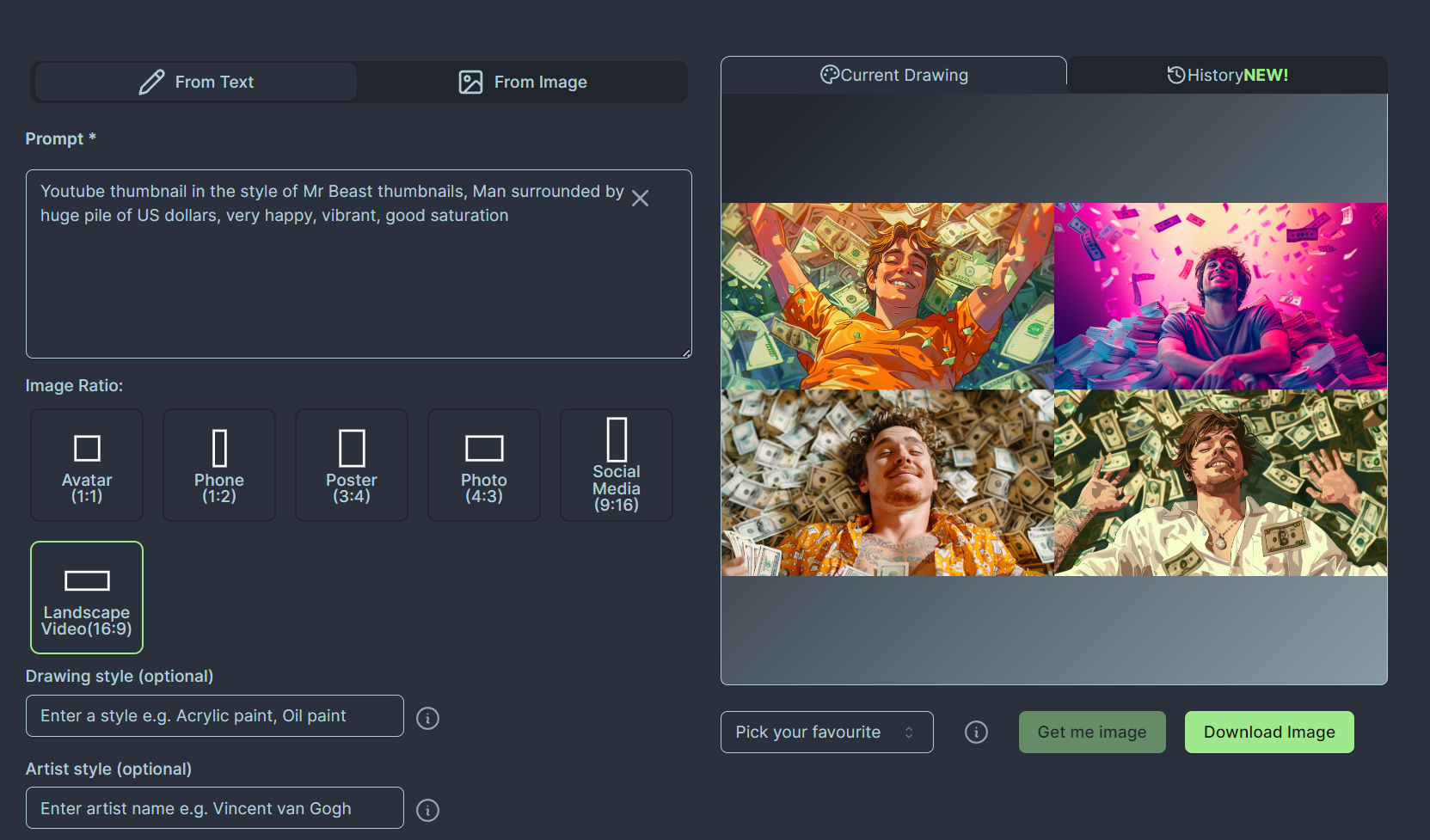Click the Drawing style input field
Image resolution: width=1430 pixels, height=840 pixels.
point(215,716)
